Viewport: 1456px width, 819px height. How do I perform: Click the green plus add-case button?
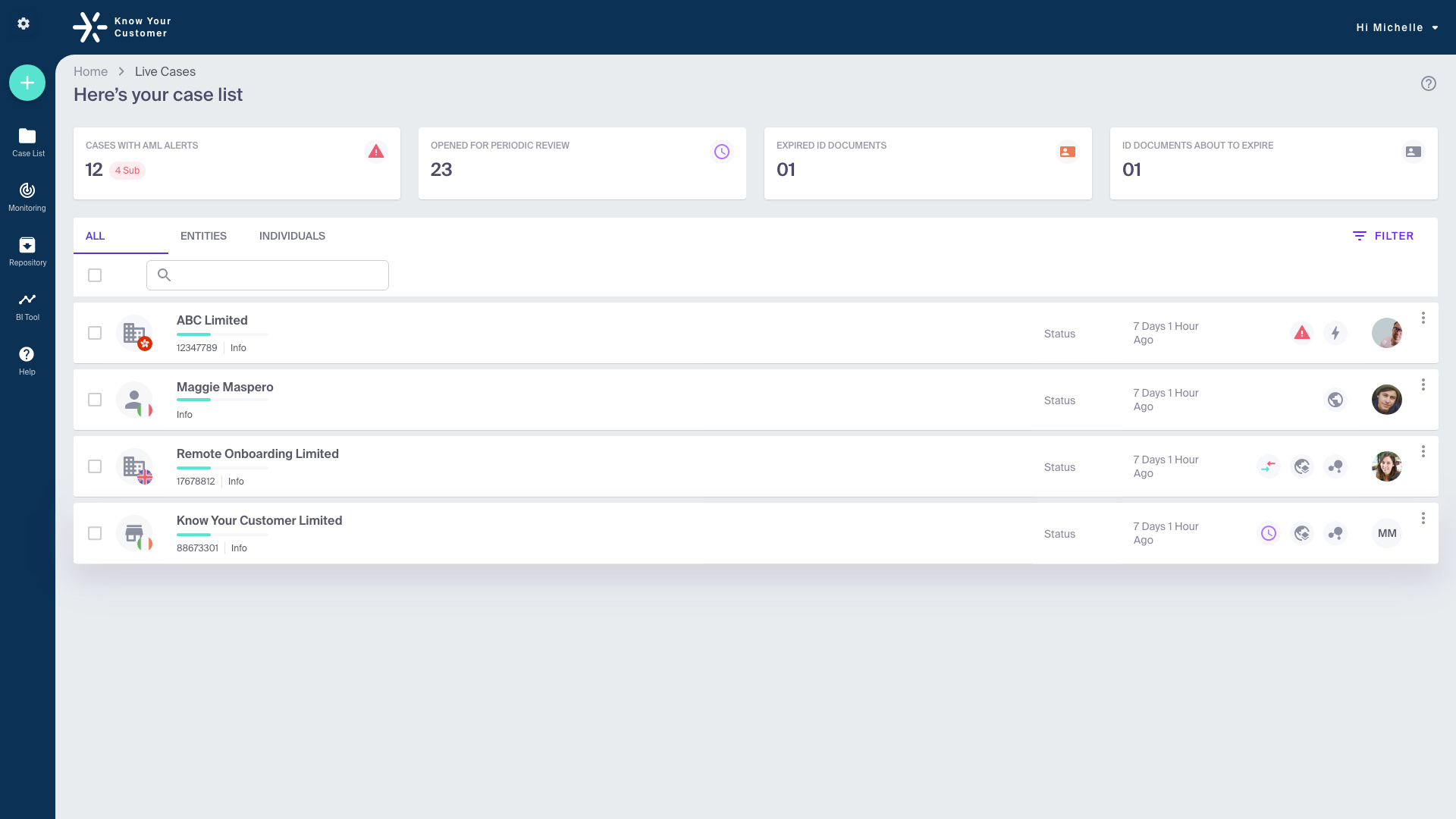click(x=27, y=83)
